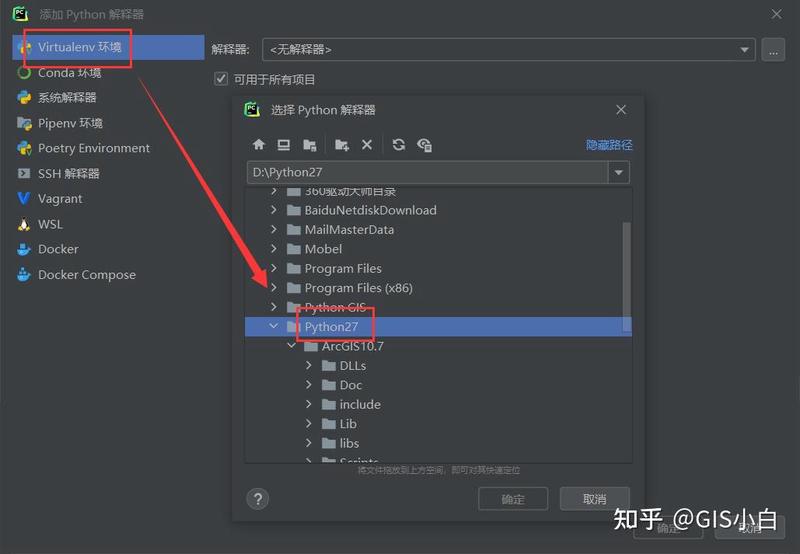Screen dimensions: 800x554
Task: Create new folder via toolbar icon
Action: pos(341,145)
